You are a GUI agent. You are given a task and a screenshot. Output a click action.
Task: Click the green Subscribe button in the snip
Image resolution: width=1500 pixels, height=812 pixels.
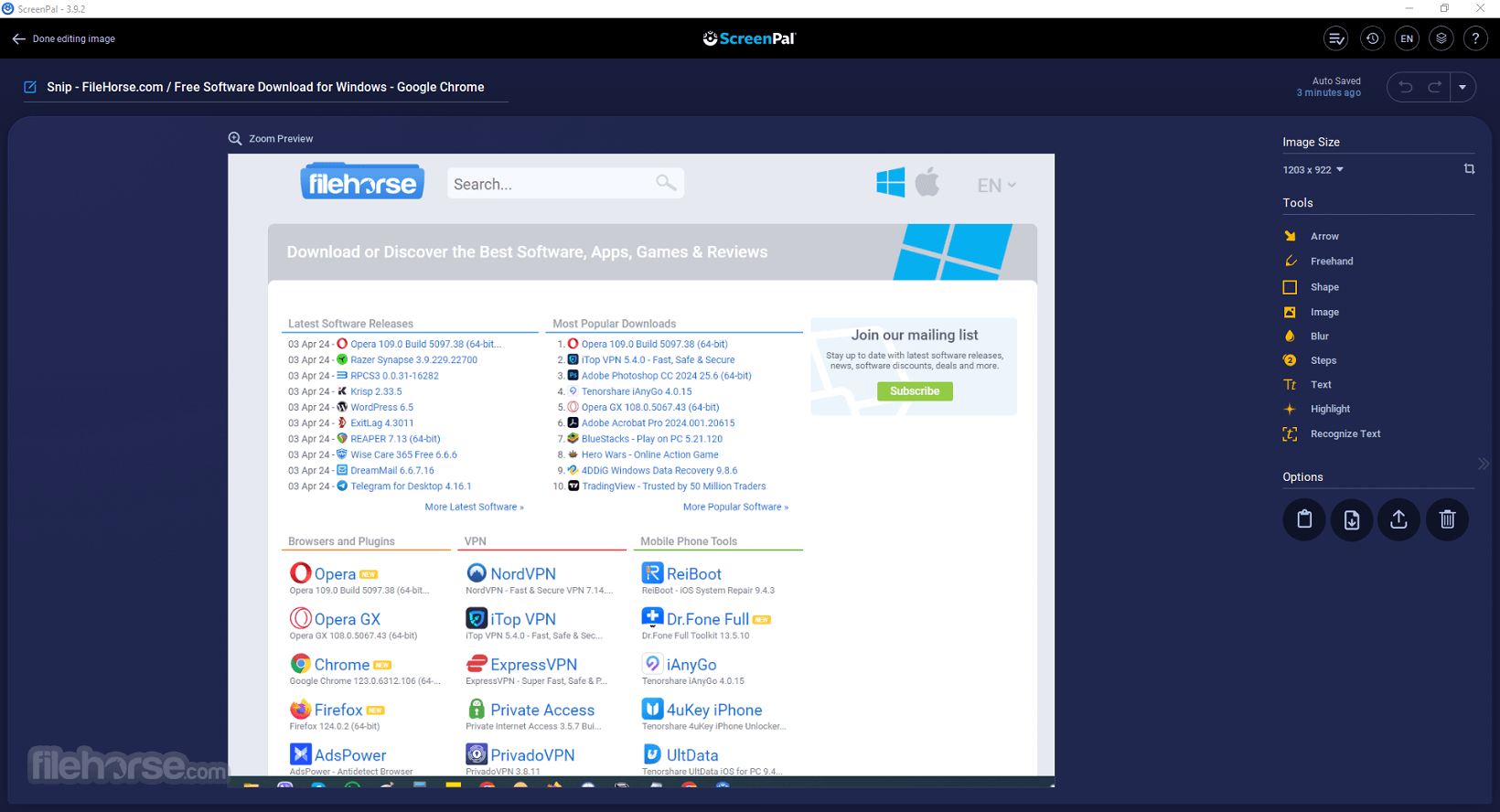point(915,391)
